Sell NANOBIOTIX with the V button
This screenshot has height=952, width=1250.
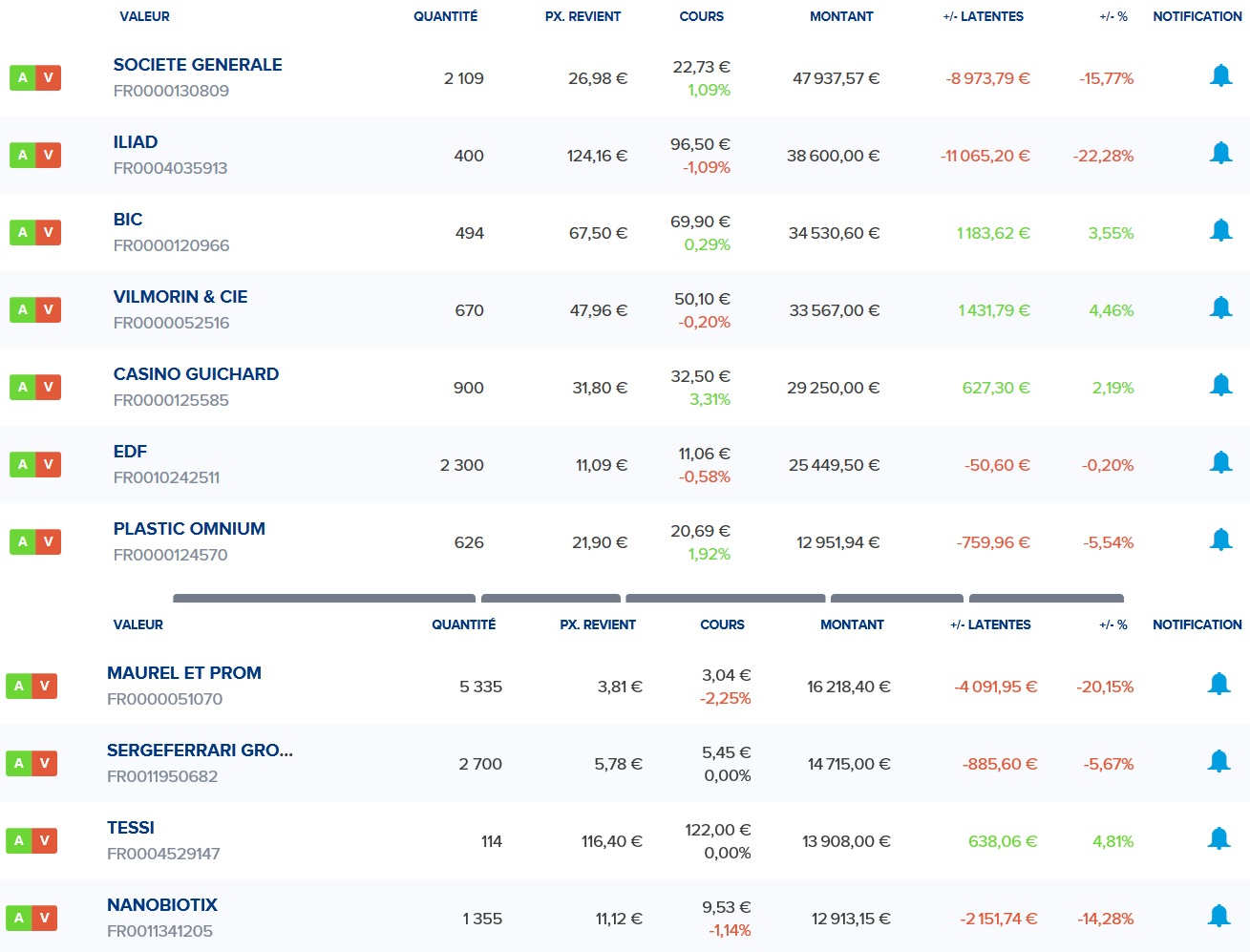click(44, 919)
